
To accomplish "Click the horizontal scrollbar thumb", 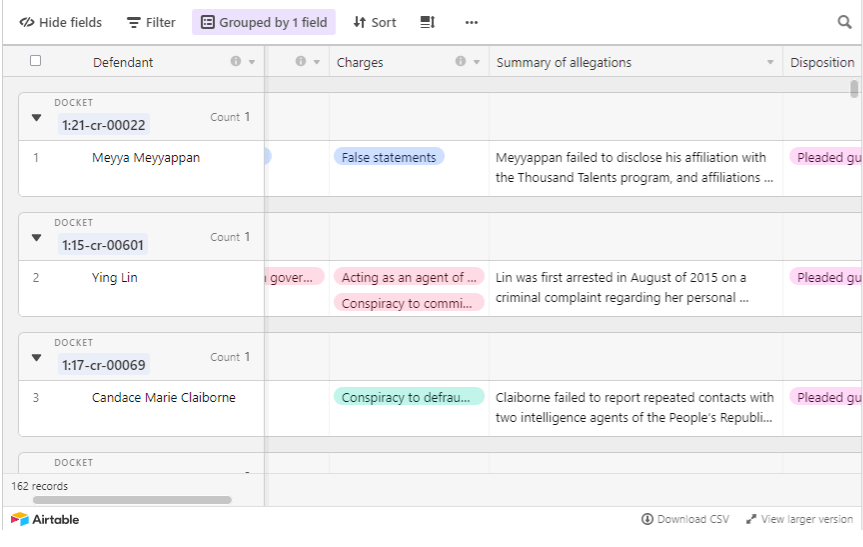I will click(x=132, y=499).
